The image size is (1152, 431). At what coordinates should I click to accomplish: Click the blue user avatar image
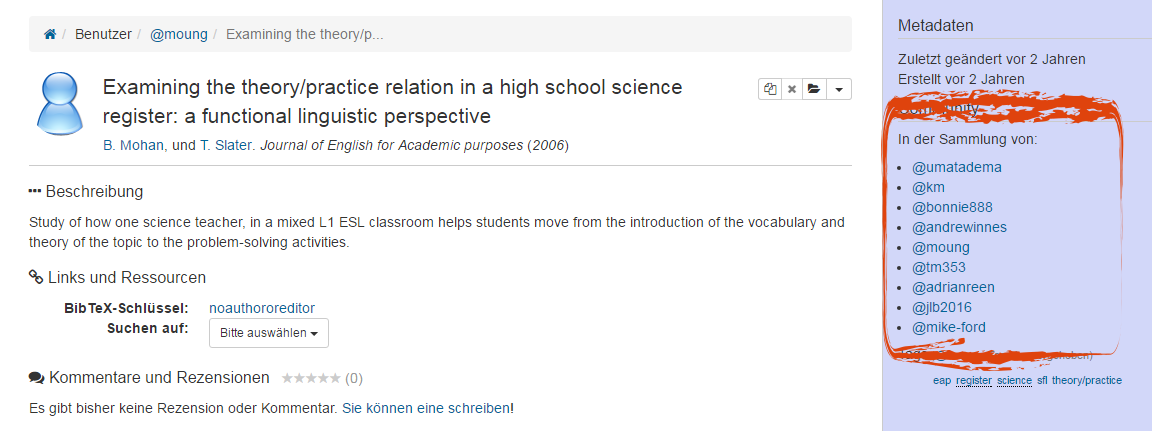tap(60, 104)
